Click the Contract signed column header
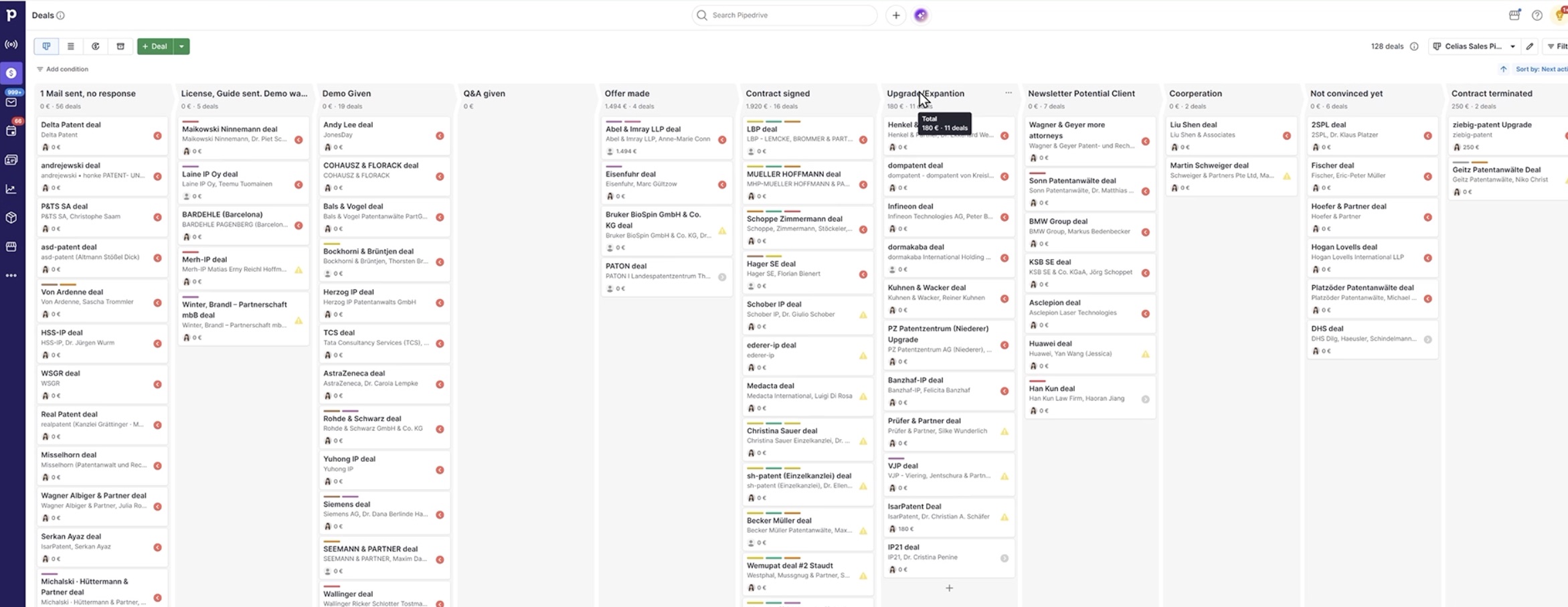 tap(778, 94)
